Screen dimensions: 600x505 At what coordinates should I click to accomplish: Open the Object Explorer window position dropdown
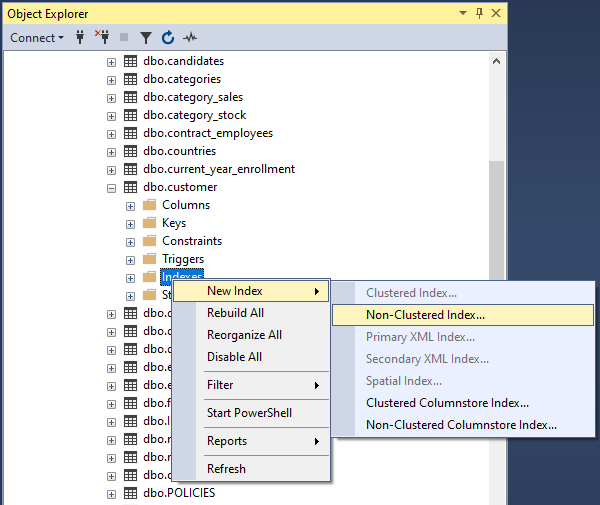[462, 13]
